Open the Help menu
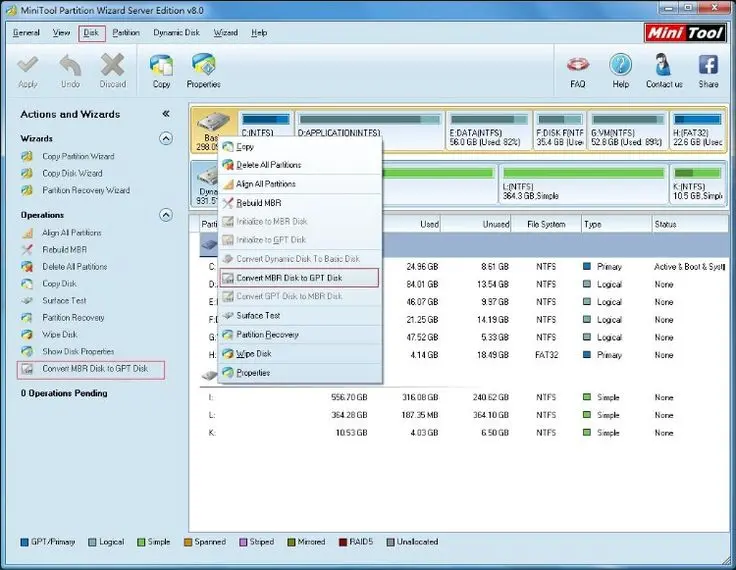736x570 pixels. point(259,32)
